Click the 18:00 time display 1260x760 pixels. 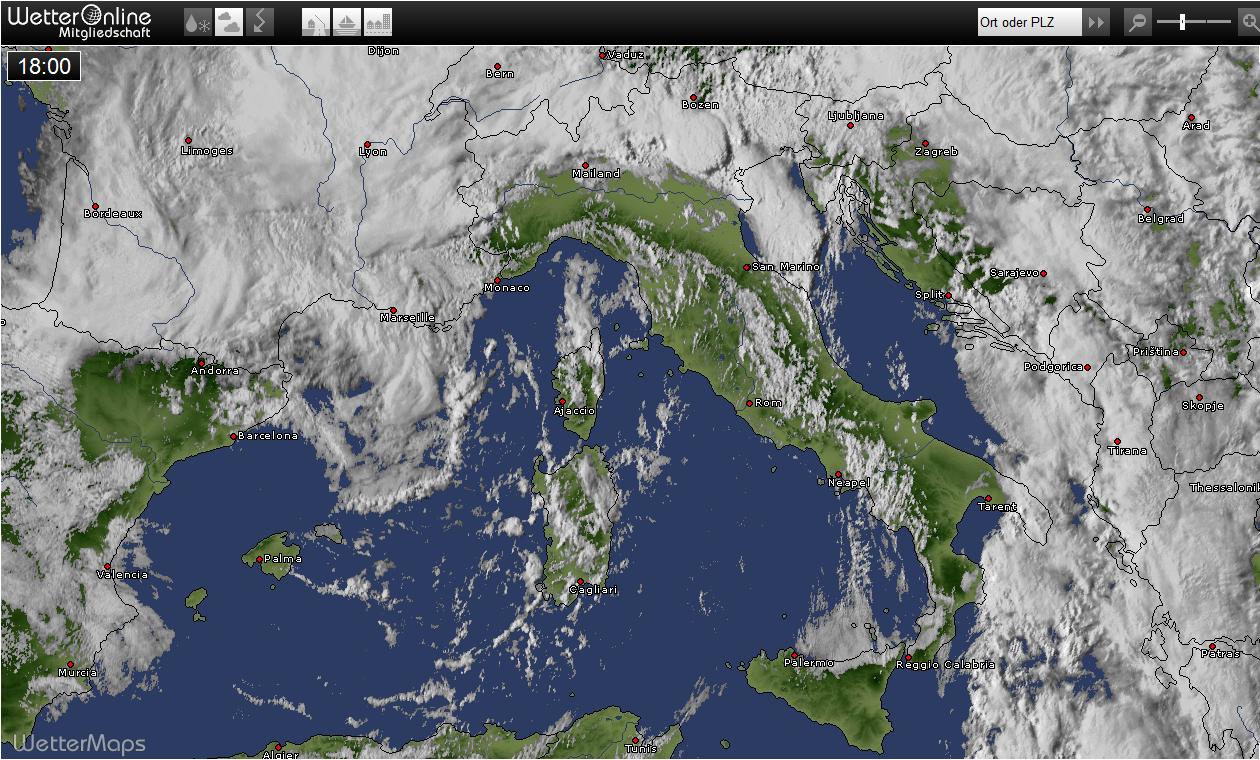45,67
